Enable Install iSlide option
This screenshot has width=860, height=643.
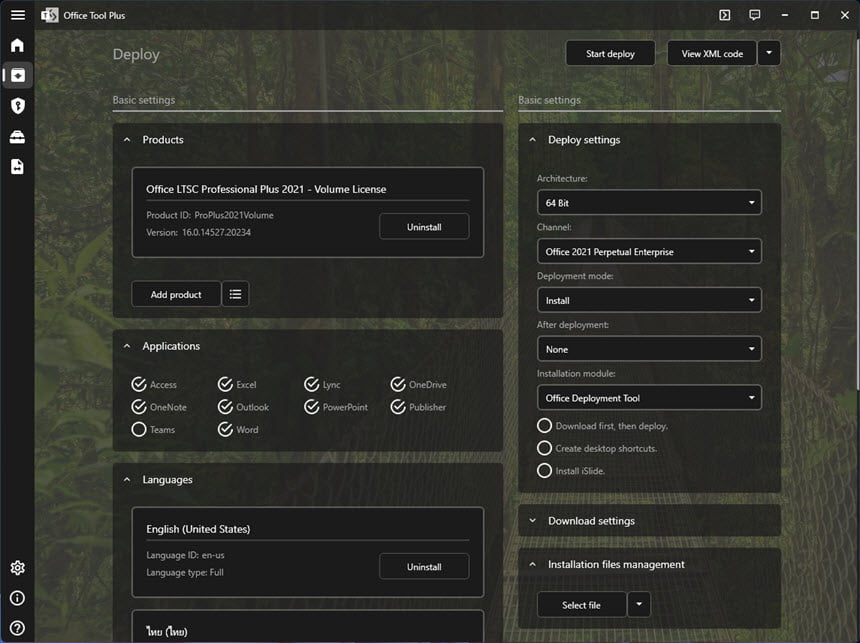pyautogui.click(x=571, y=471)
